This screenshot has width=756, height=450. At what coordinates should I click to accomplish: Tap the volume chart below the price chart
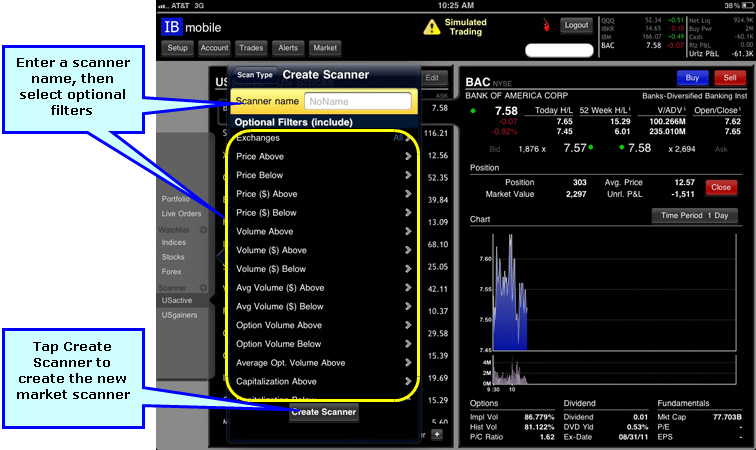(615, 369)
